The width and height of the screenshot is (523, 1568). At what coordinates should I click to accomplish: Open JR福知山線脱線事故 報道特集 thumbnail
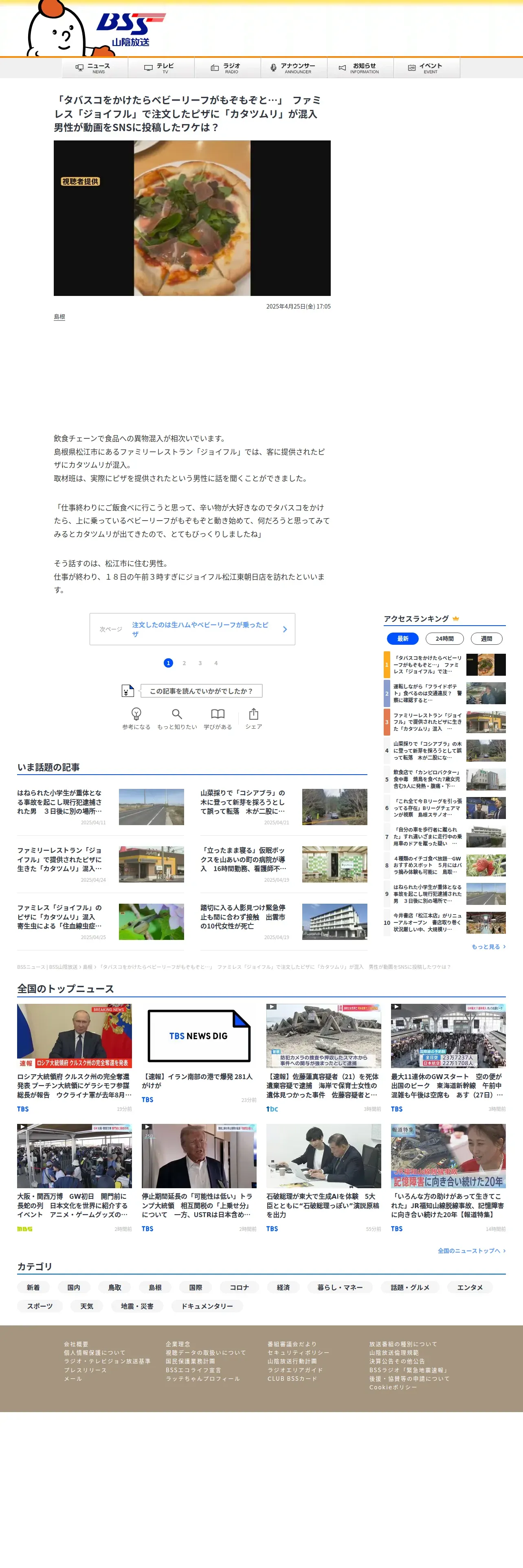[448, 1155]
